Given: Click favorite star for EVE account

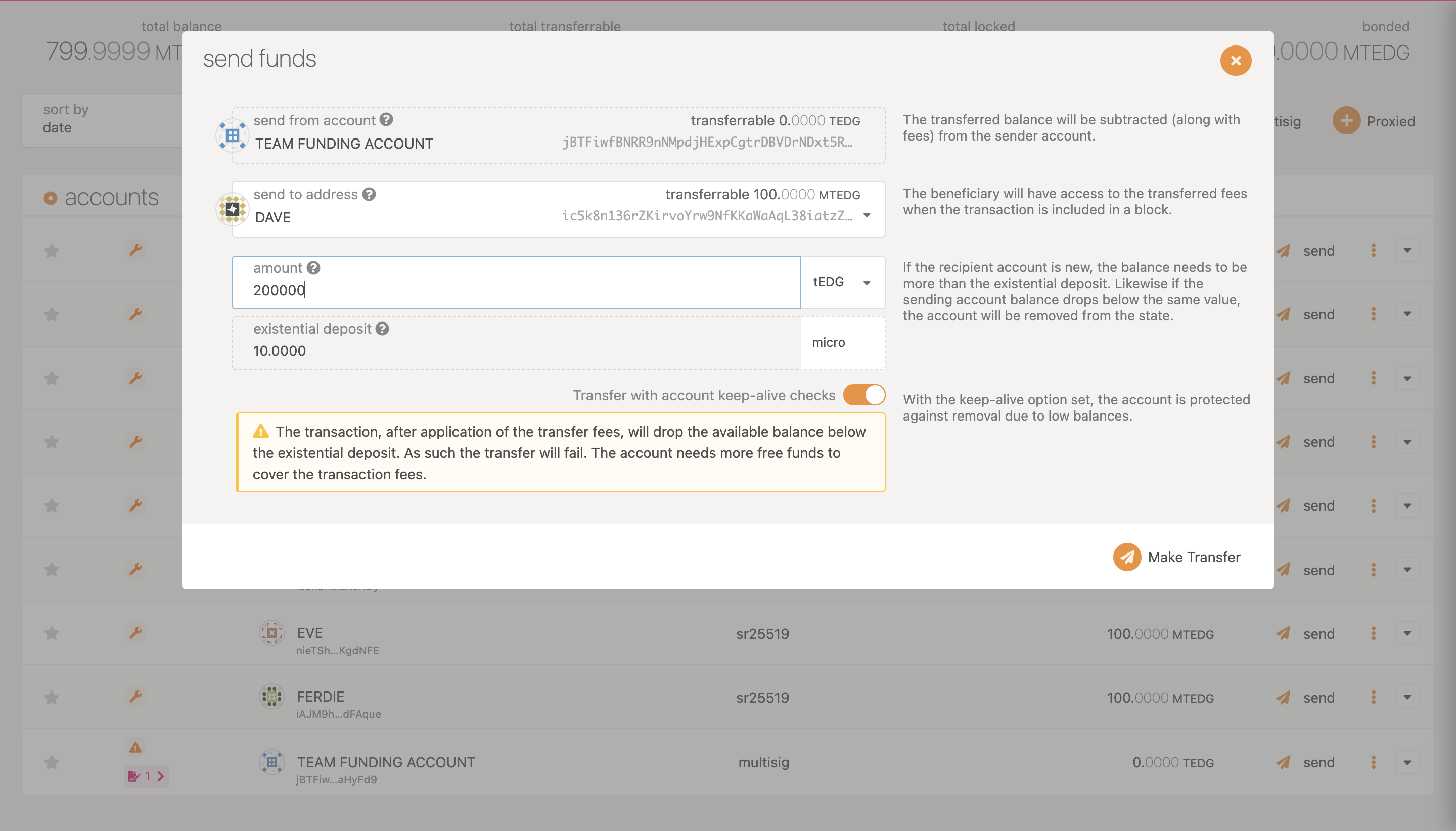Looking at the screenshot, I should click(x=52, y=633).
